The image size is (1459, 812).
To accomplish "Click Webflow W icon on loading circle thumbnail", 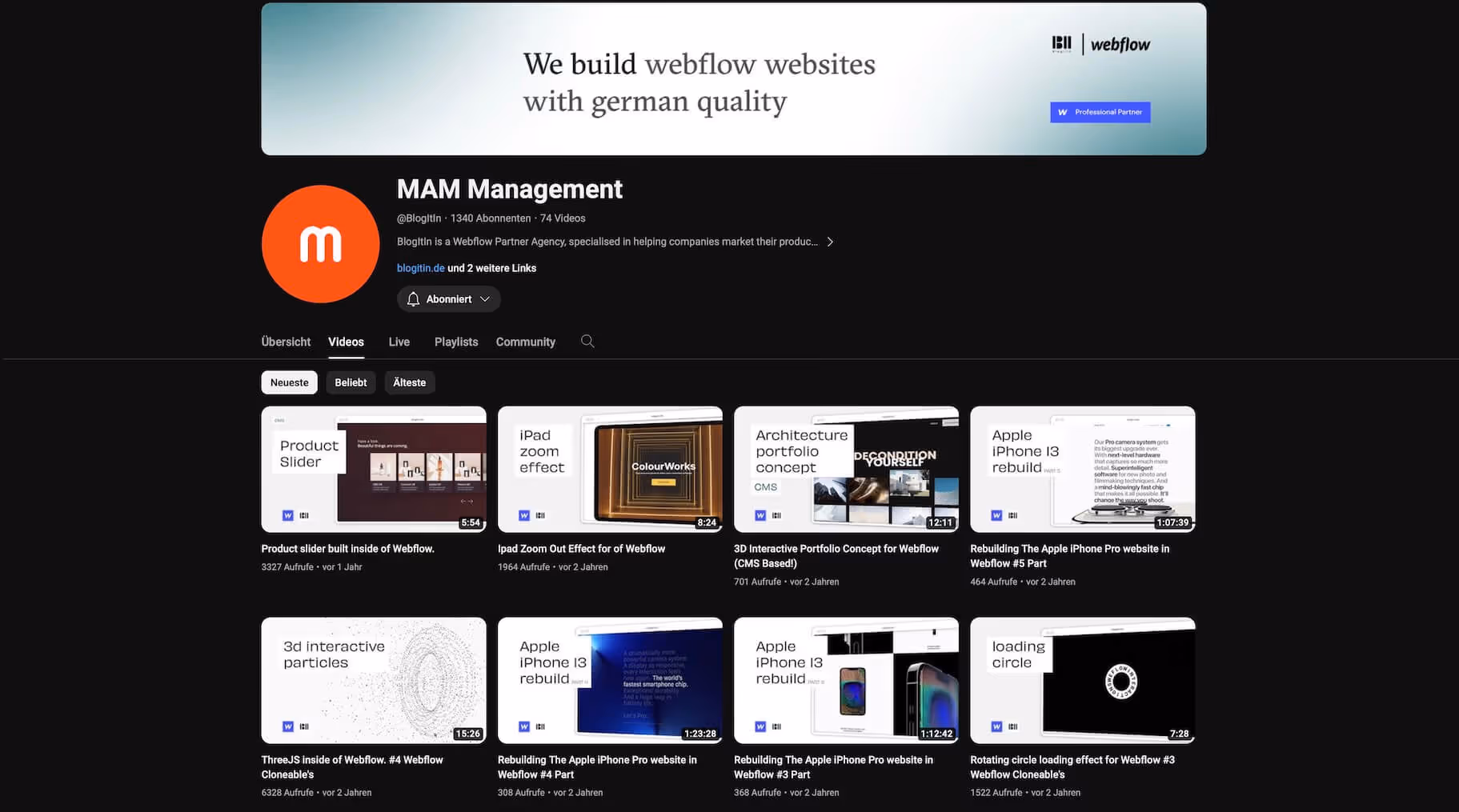I will coord(997,727).
